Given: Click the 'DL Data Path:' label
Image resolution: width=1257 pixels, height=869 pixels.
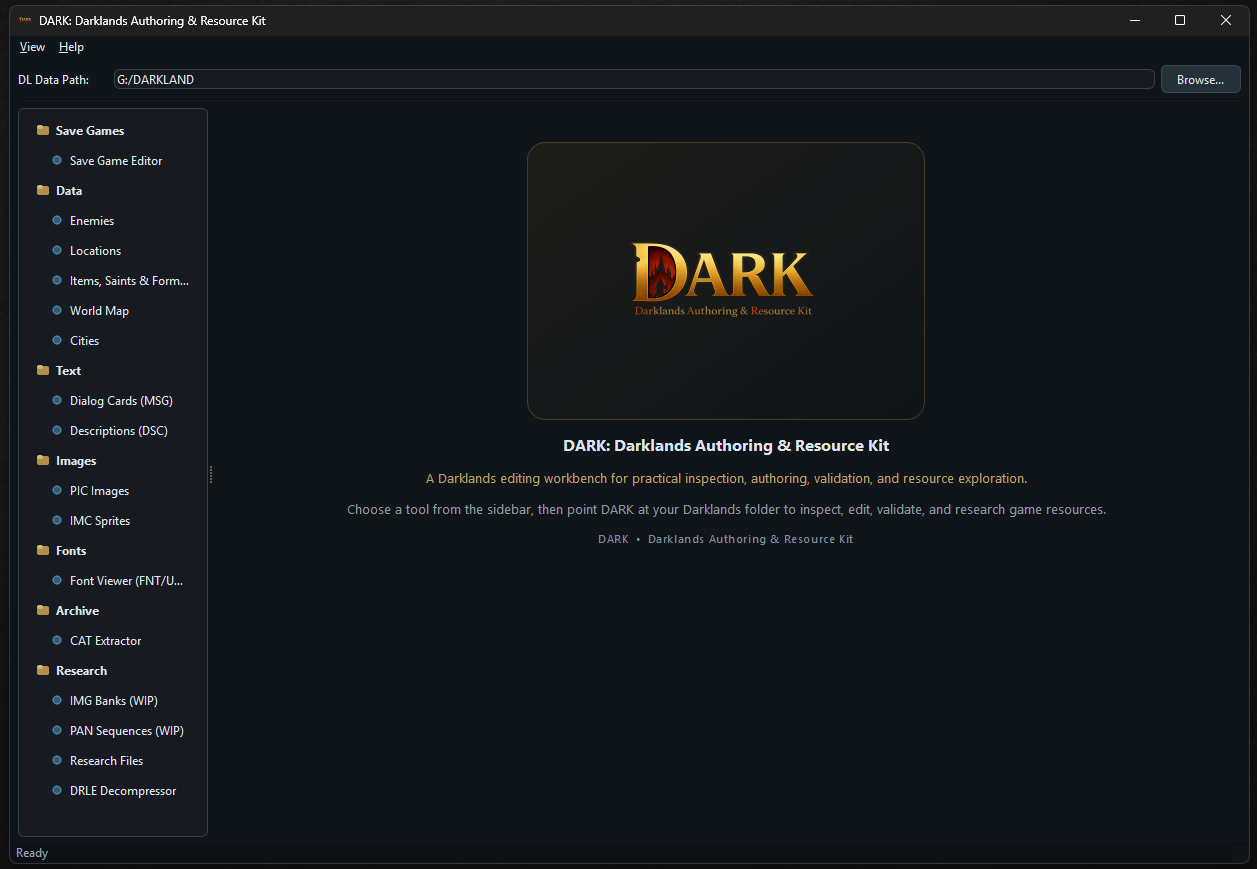Looking at the screenshot, I should click(53, 80).
